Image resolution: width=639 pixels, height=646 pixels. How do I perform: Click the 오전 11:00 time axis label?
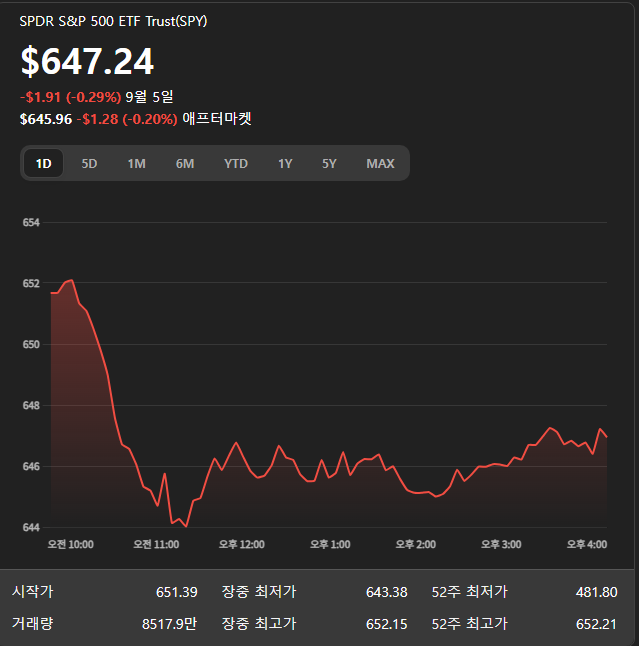(156, 544)
